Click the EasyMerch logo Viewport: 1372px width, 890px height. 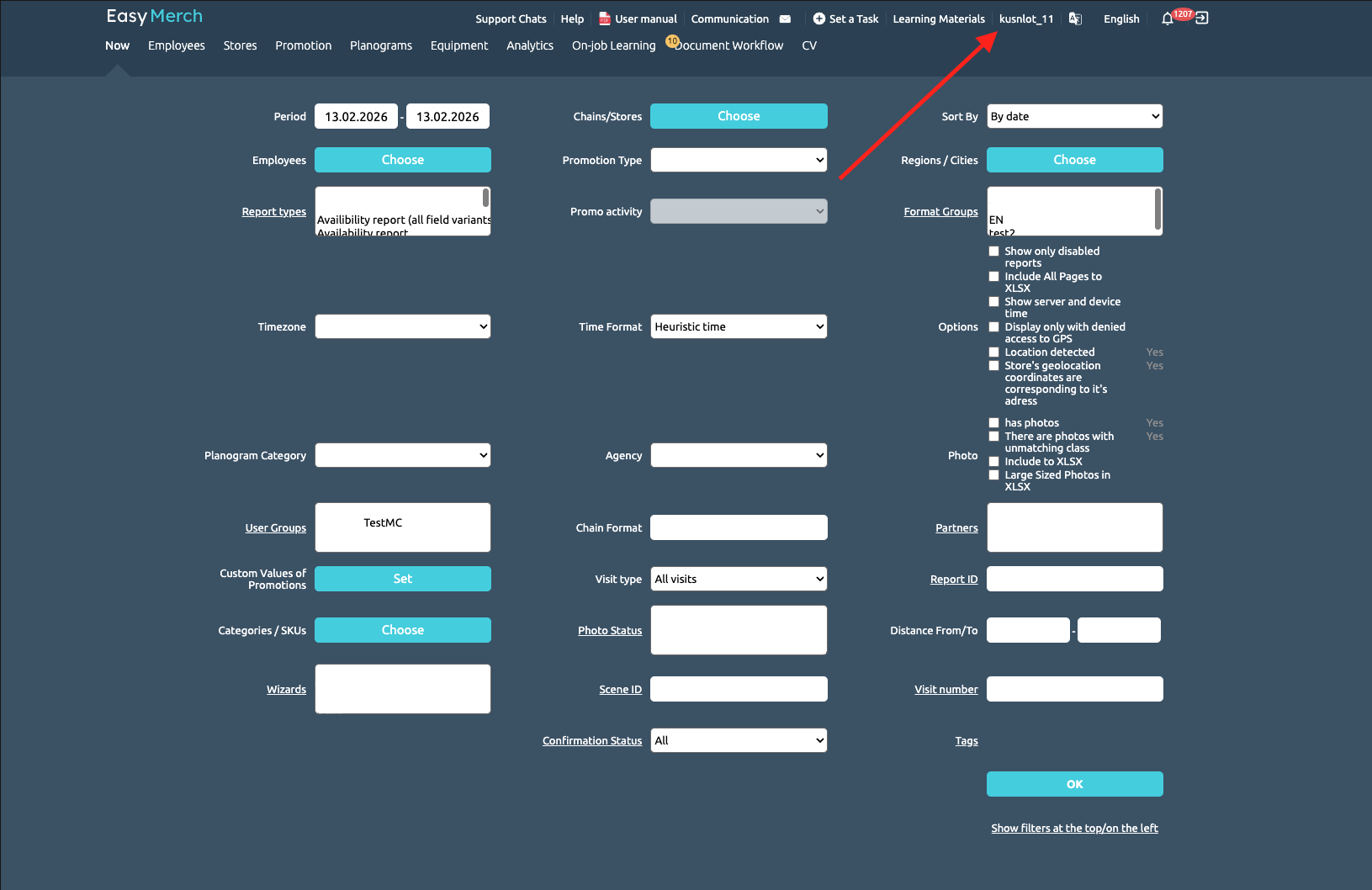point(154,16)
